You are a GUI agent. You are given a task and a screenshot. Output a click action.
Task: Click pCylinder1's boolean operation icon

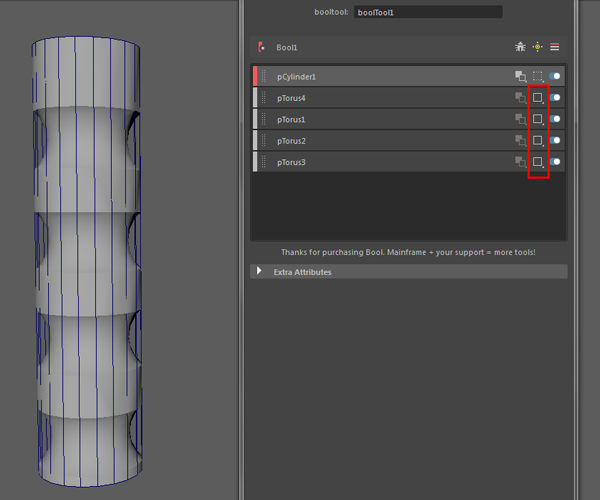[x=520, y=76]
